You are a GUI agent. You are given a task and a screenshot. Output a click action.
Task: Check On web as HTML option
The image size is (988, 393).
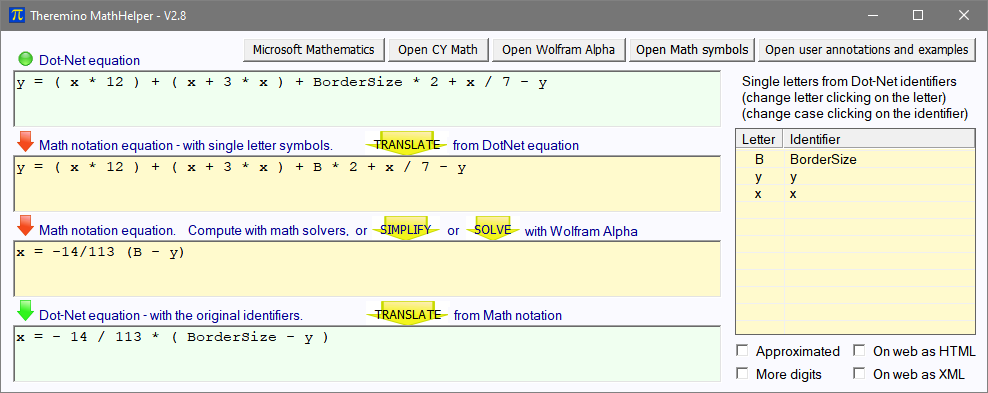point(859,350)
